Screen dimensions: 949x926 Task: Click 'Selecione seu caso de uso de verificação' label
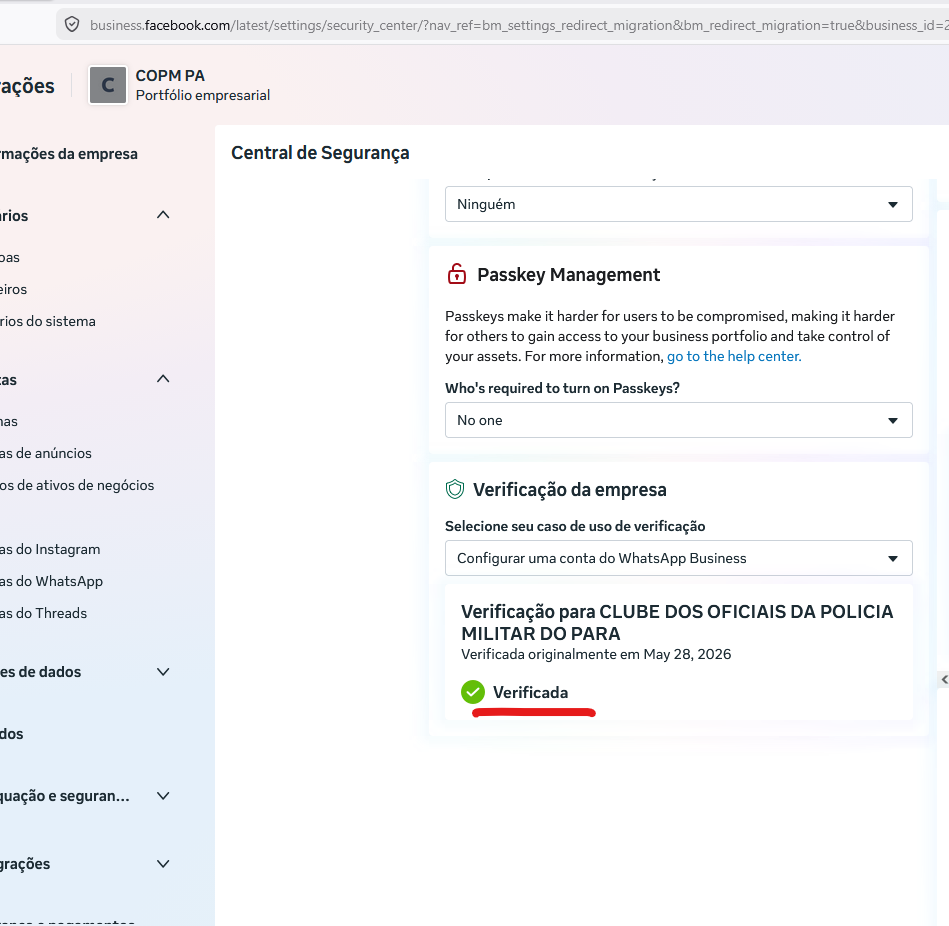point(575,526)
